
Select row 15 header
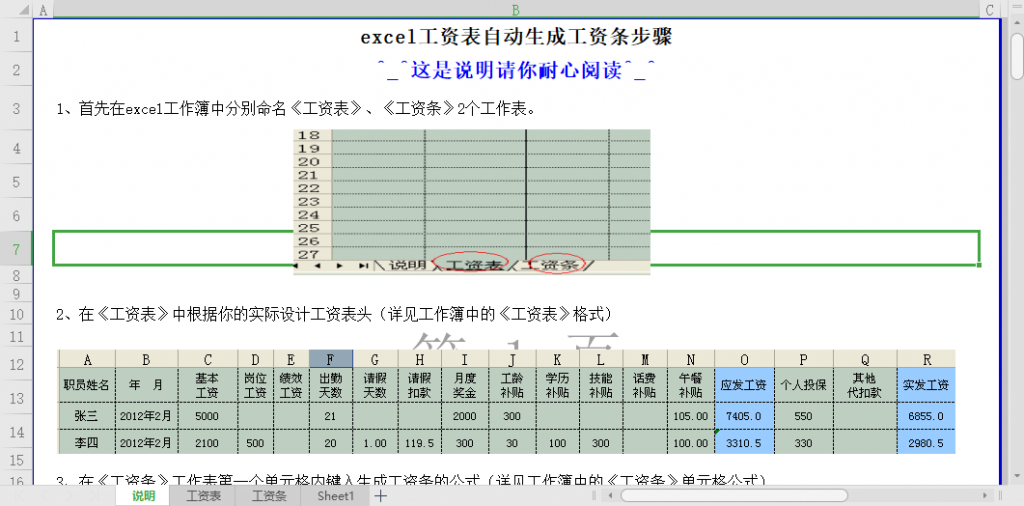tap(16, 460)
